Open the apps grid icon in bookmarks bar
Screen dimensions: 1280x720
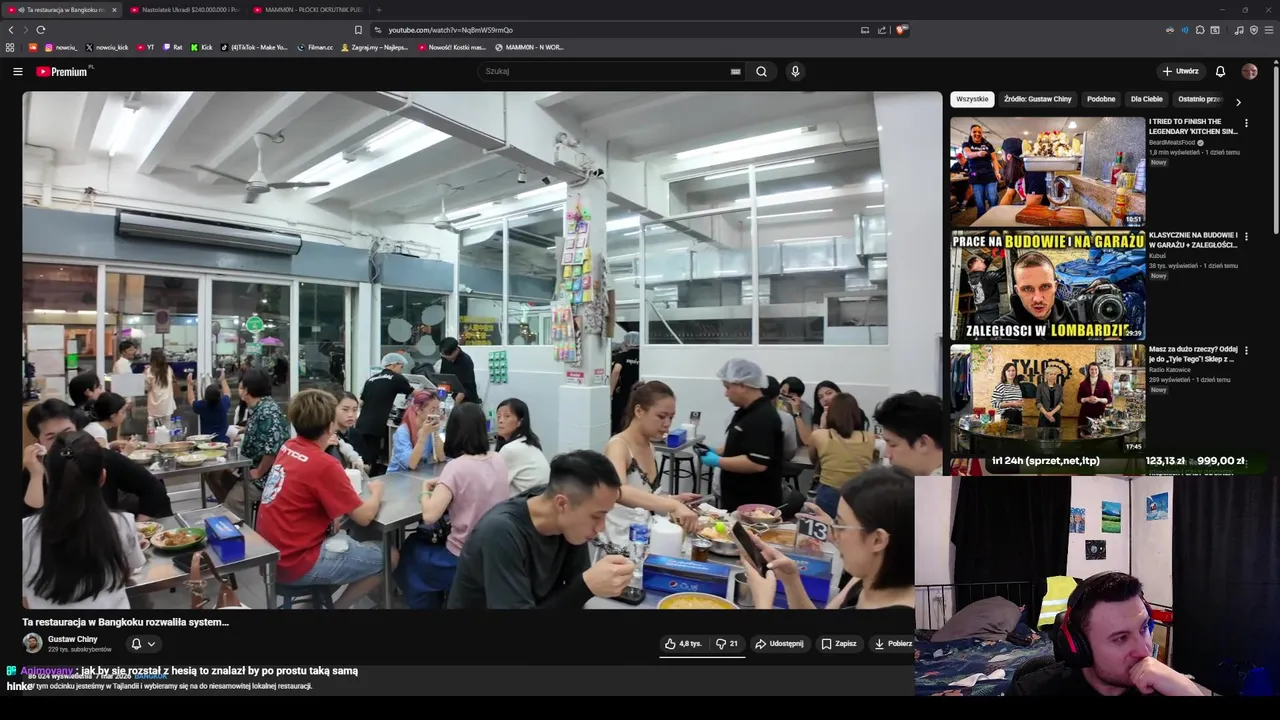pyautogui.click(x=10, y=47)
